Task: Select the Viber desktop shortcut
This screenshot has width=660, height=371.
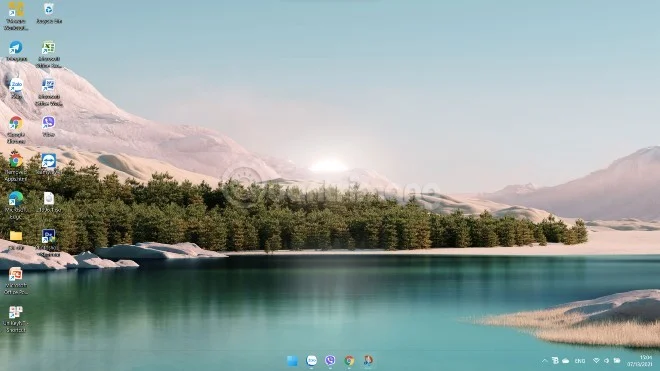Action: [x=49, y=126]
